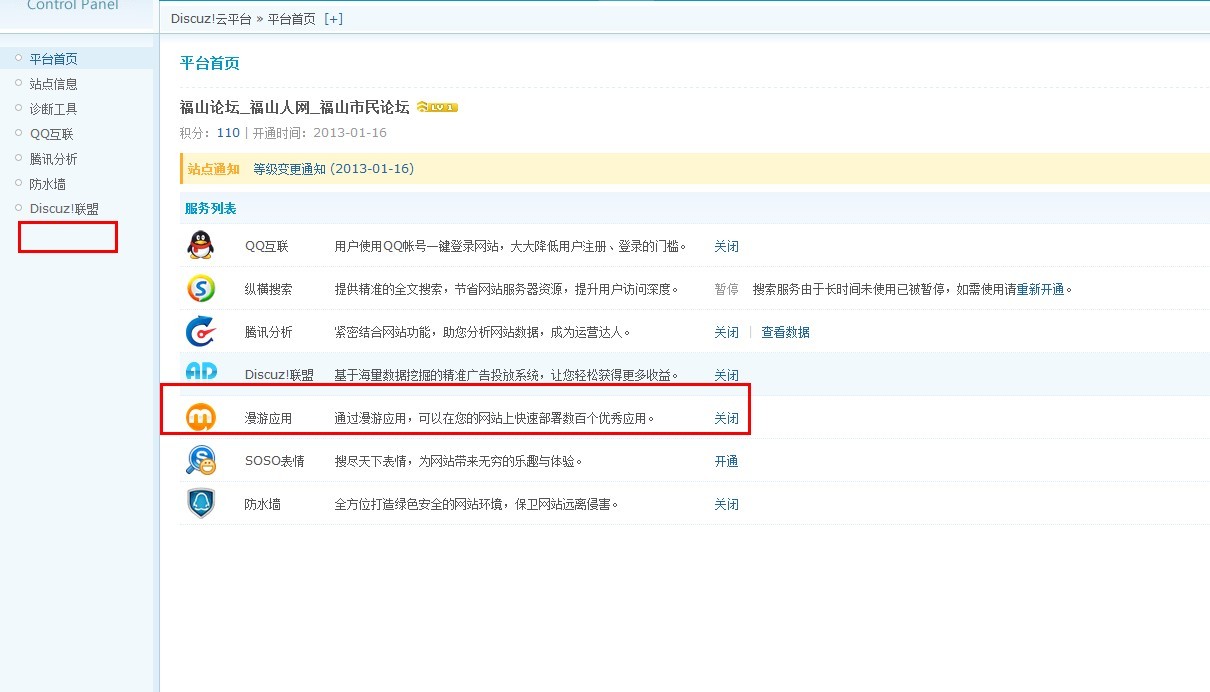
Task: Click 关闭 for Discuz!联盟 service
Action: point(726,375)
